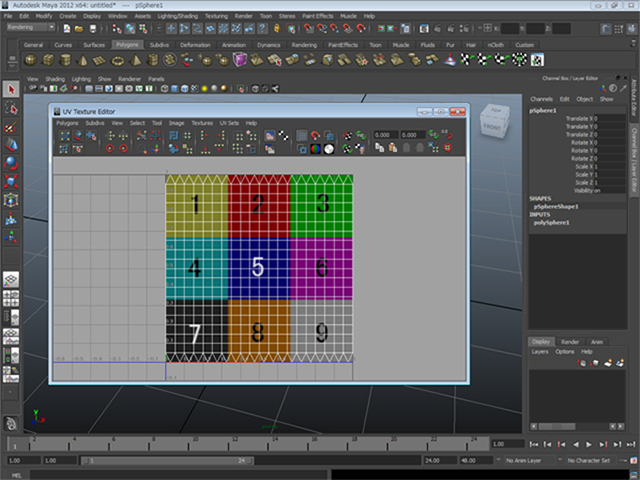
Task: Click the red magnet UV editor icon
Action: click(315, 135)
